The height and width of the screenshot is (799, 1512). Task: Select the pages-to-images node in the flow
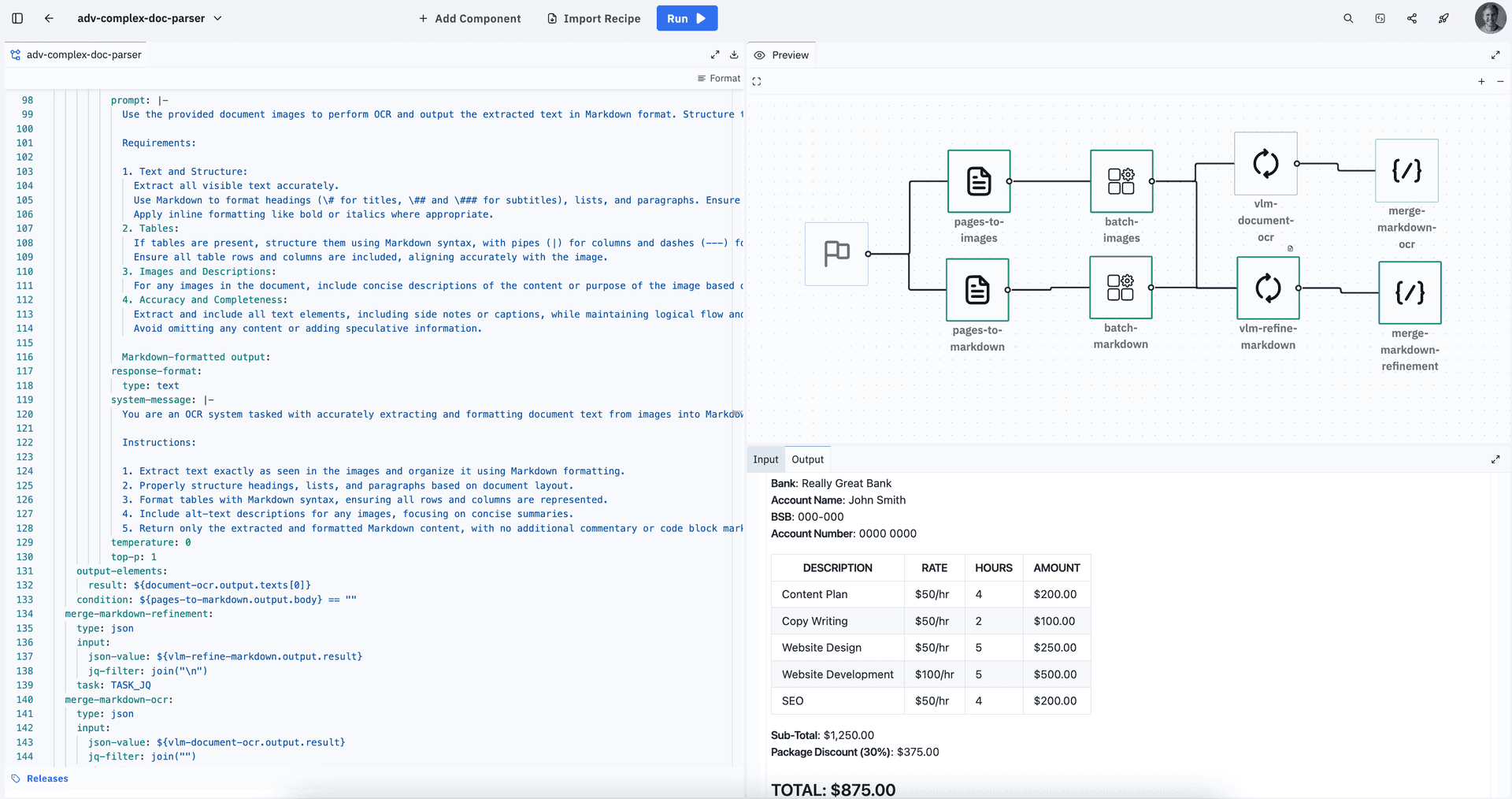[x=977, y=181]
